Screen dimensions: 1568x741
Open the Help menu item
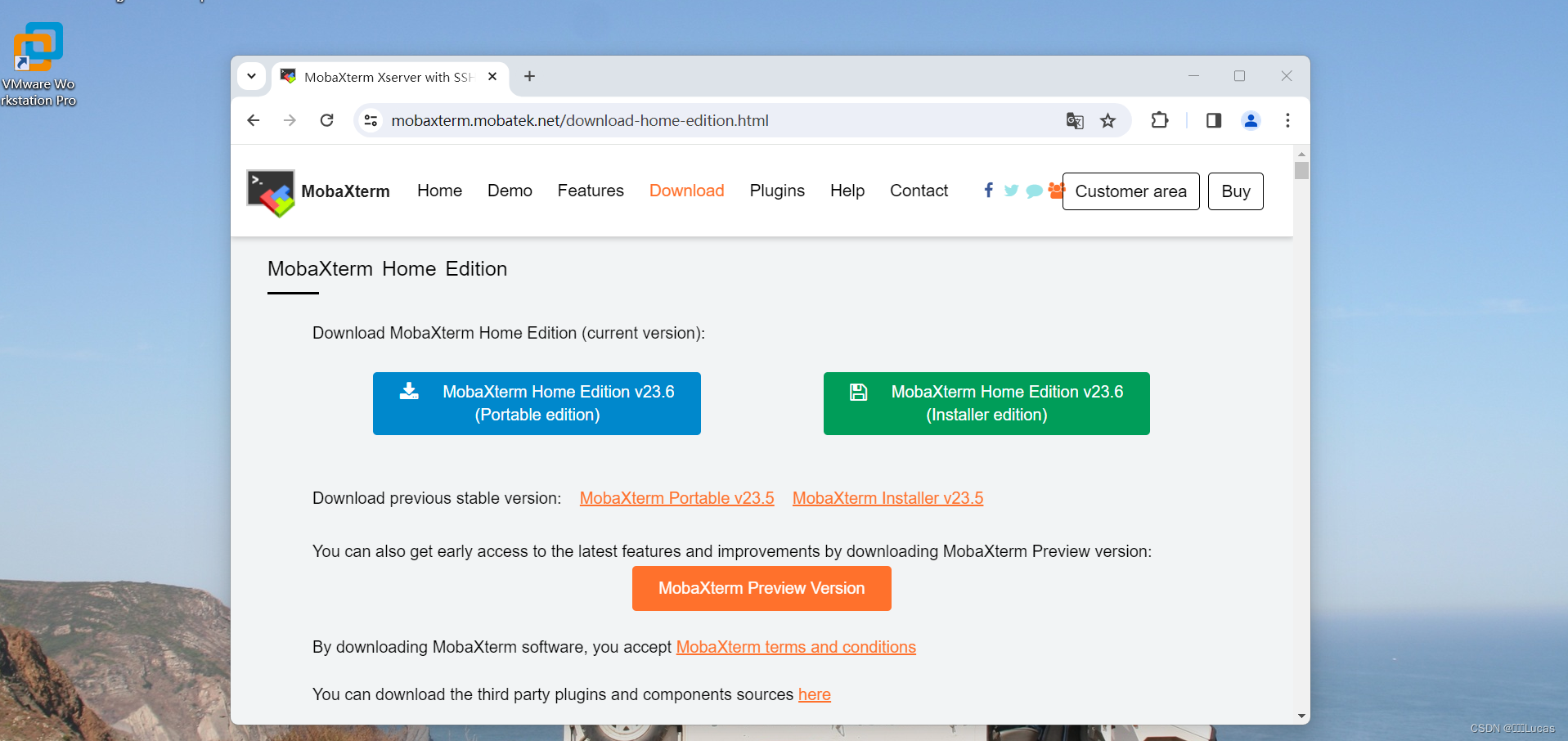point(847,191)
